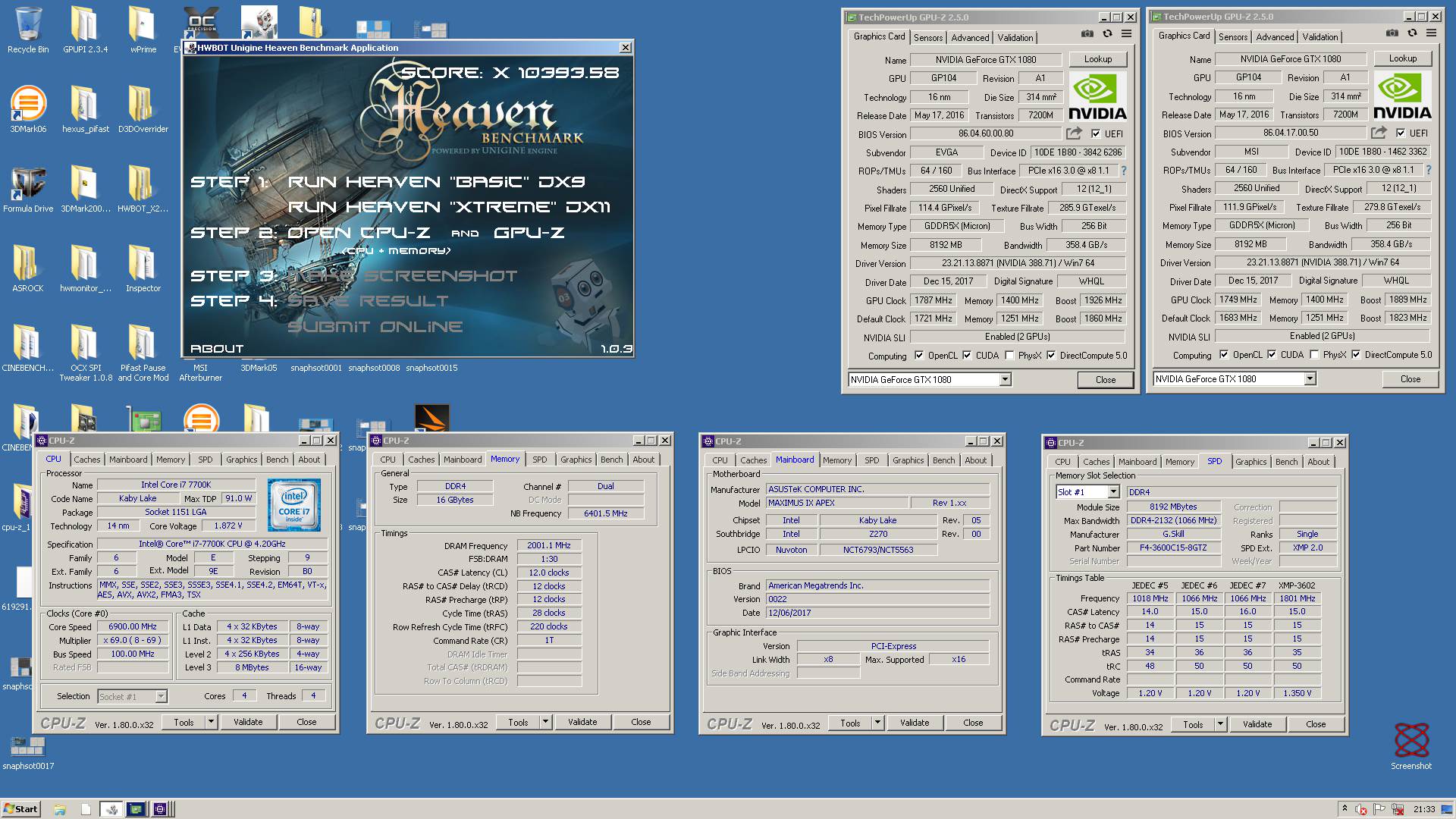Click About in Heaven Benchmark window
Image resolution: width=1456 pixels, height=819 pixels.
217,349
